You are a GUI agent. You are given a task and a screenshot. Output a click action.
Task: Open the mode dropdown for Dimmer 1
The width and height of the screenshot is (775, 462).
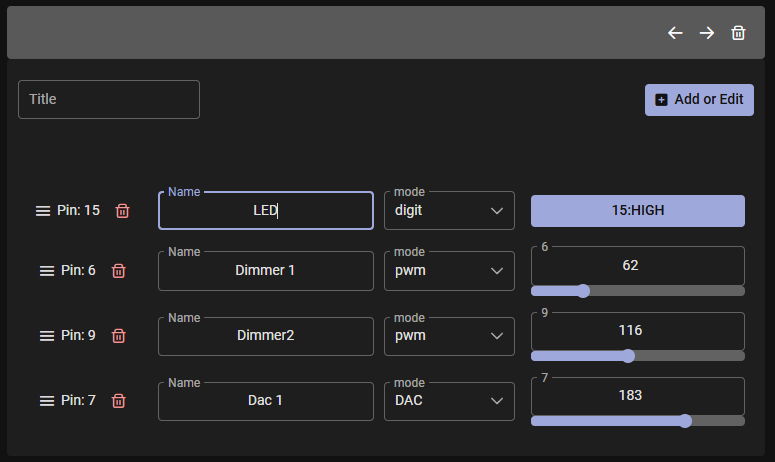[x=449, y=271]
